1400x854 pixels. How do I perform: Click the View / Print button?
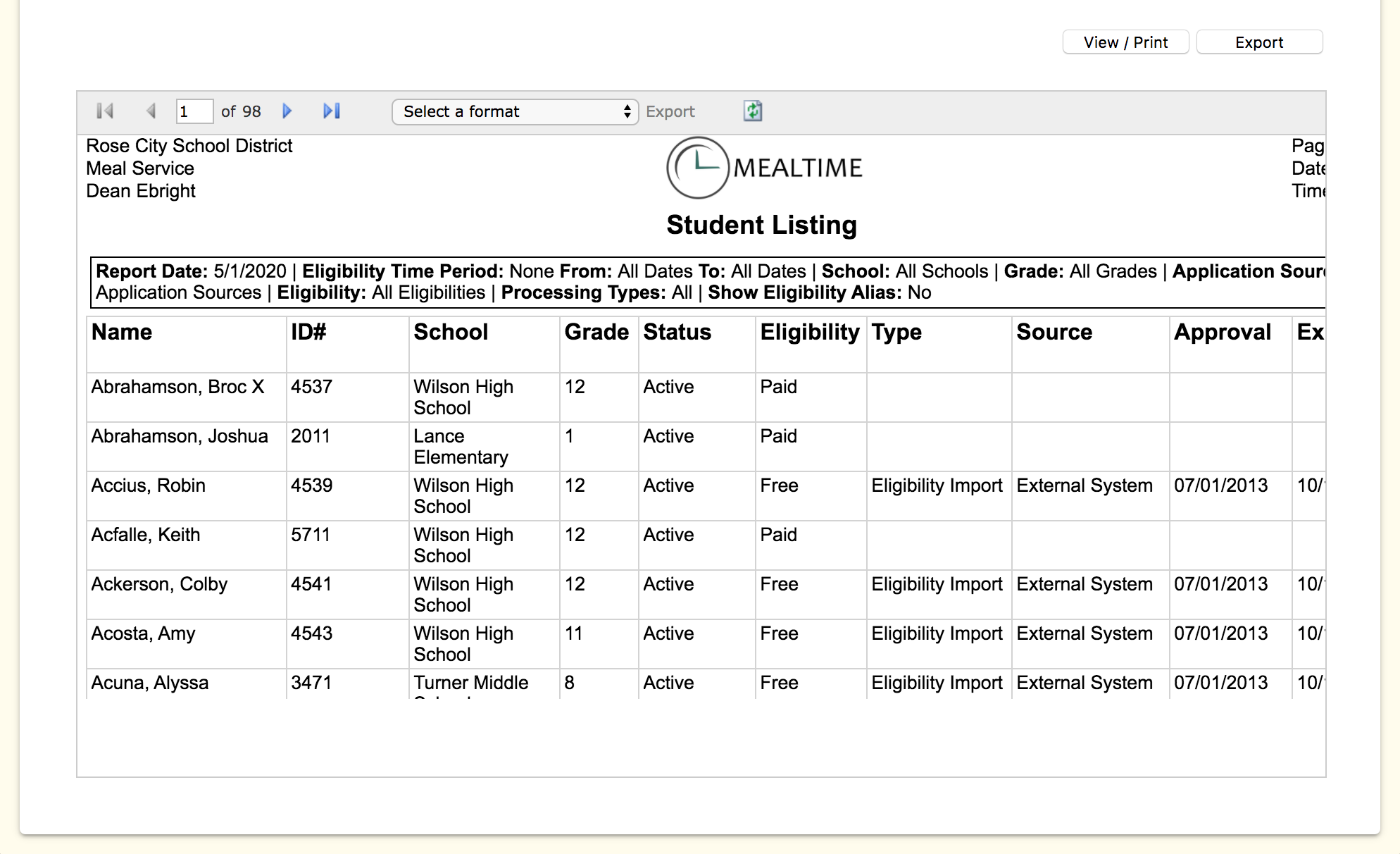click(x=1125, y=42)
